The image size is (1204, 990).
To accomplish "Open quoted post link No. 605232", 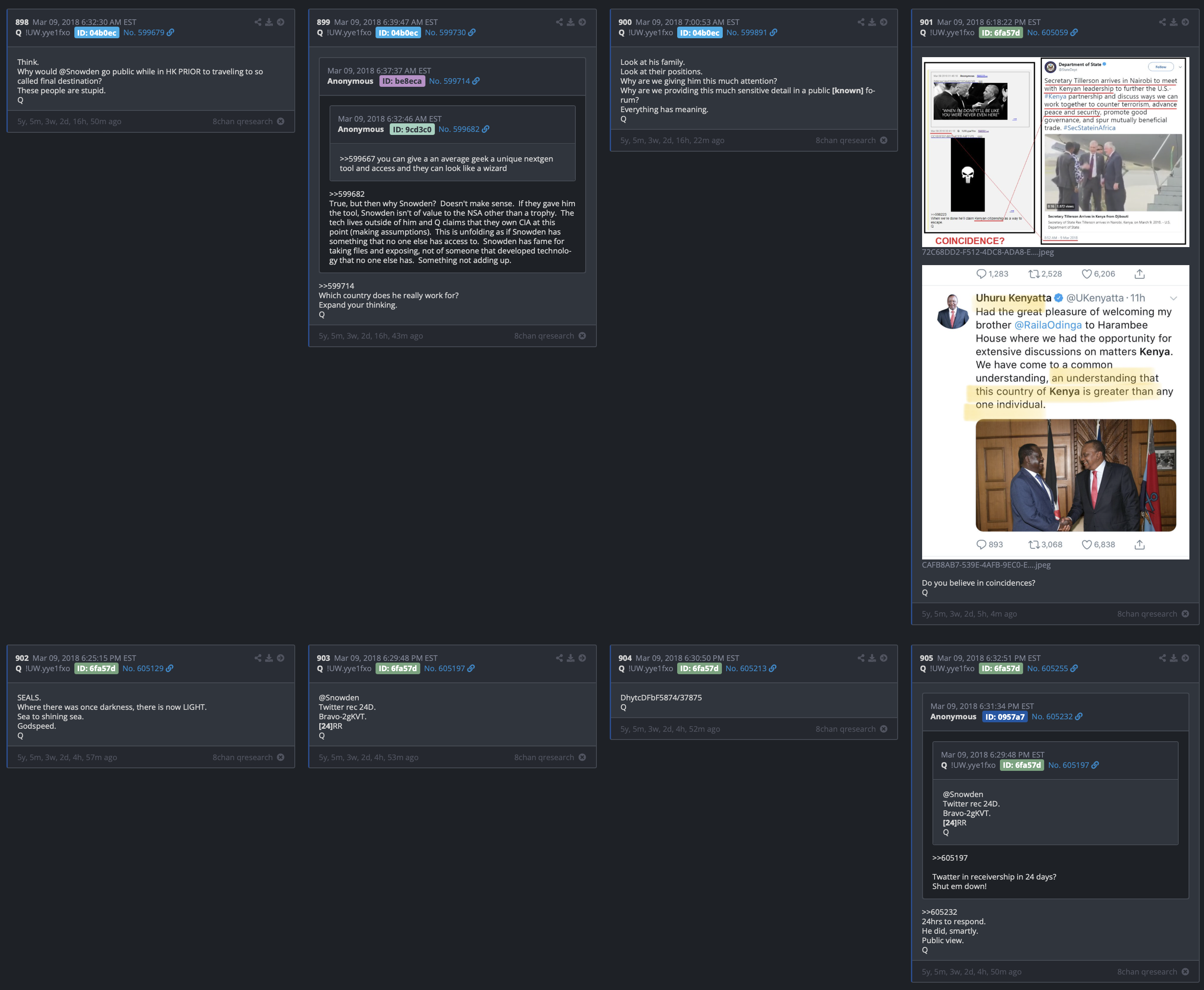I will tap(1057, 717).
